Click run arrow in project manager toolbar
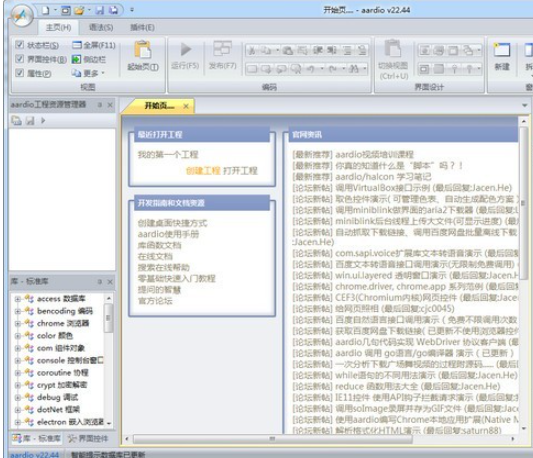 tap(43, 120)
